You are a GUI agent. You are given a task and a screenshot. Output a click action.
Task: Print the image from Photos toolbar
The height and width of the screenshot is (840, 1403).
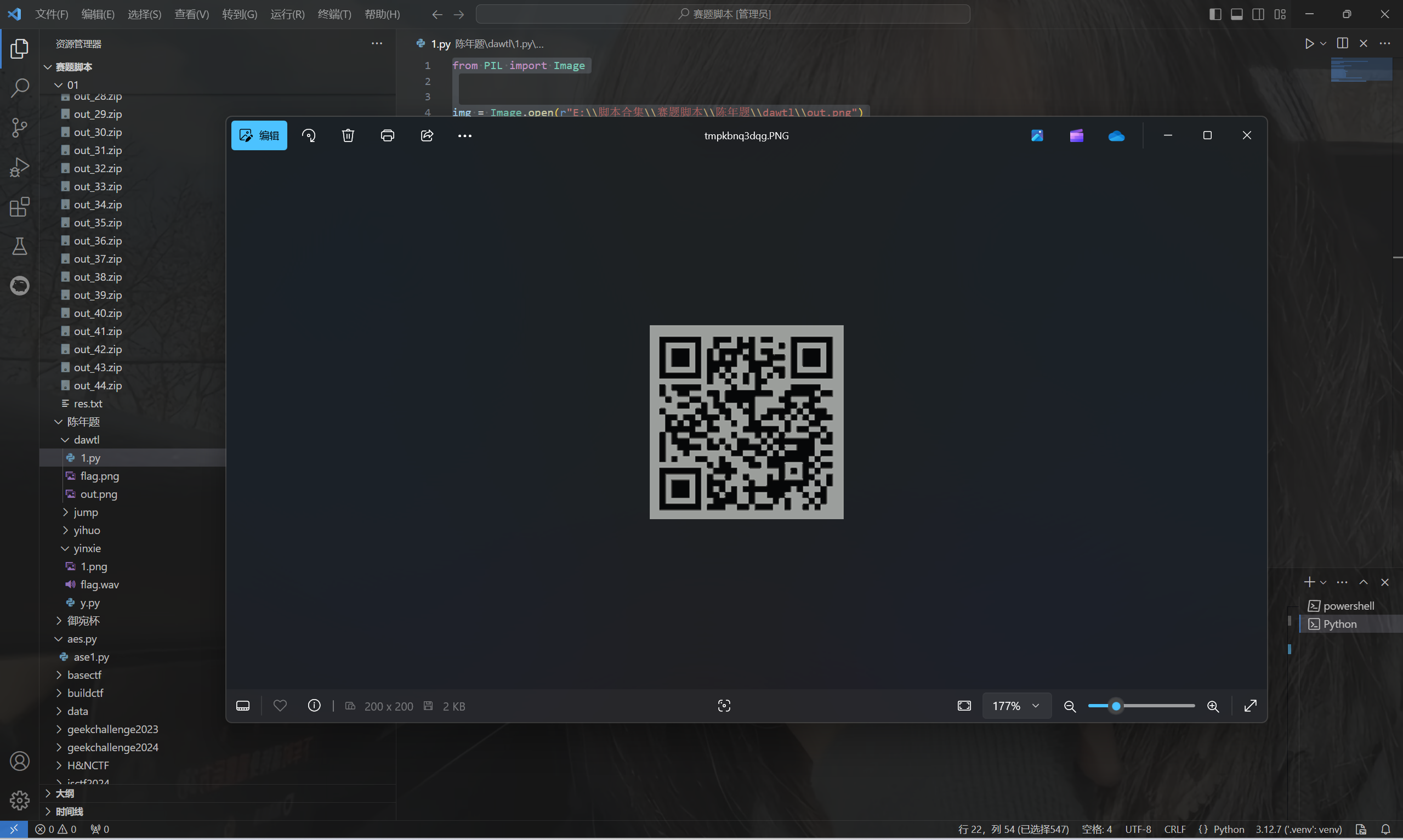point(388,135)
